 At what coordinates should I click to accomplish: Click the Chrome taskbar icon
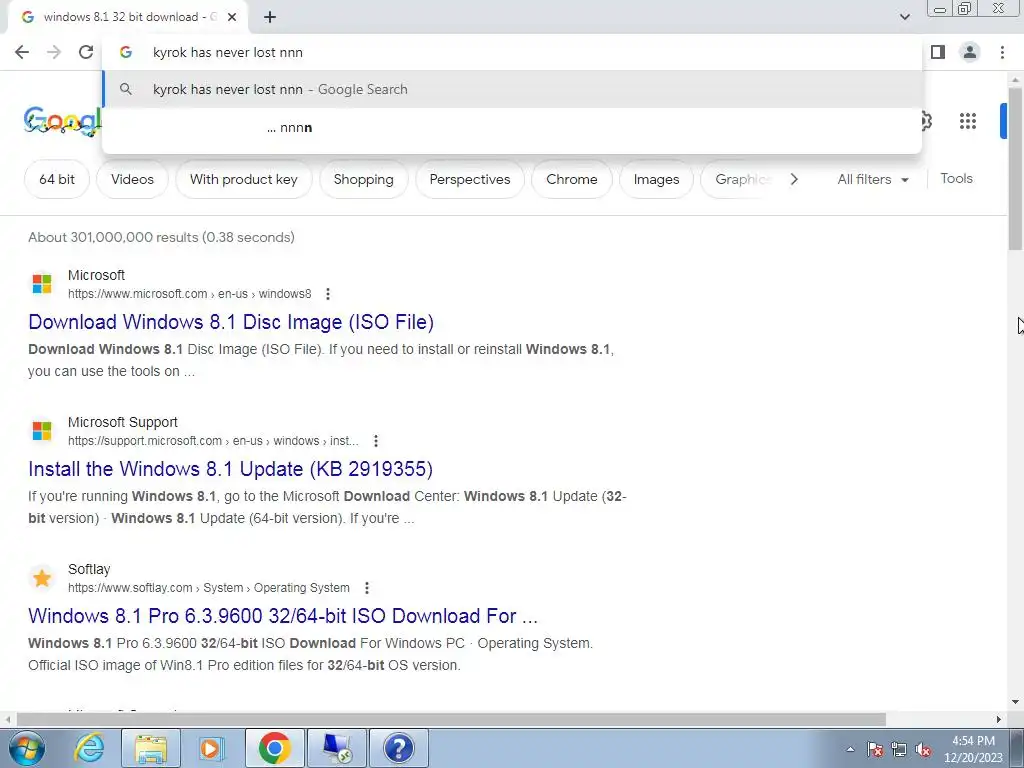[x=274, y=748]
